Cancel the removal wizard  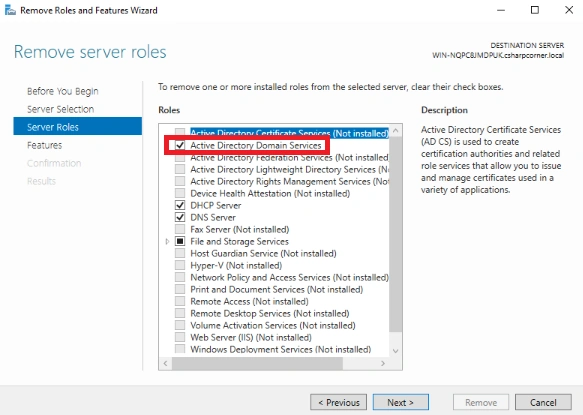coord(543,402)
